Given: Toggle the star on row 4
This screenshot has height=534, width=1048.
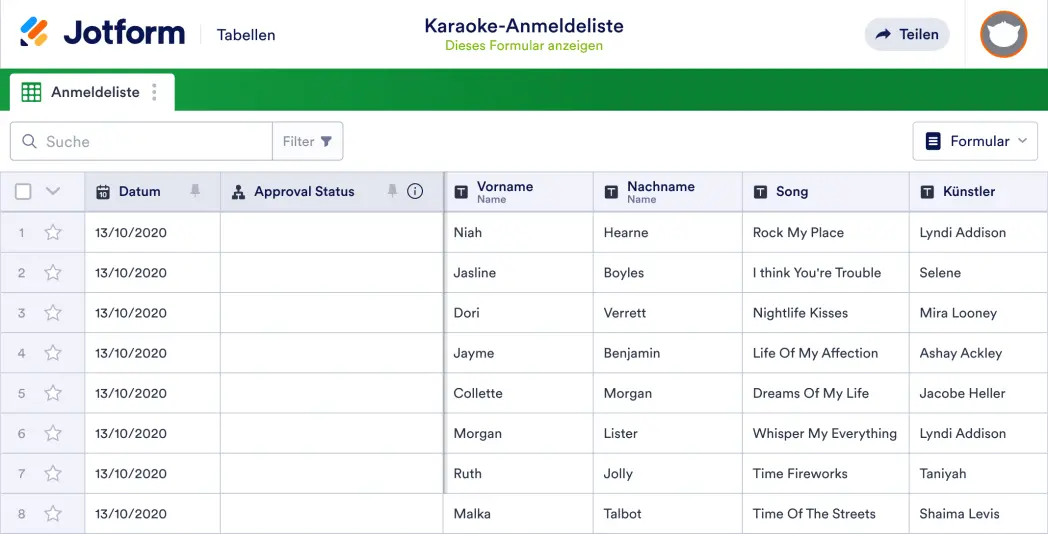Looking at the screenshot, I should coord(53,353).
